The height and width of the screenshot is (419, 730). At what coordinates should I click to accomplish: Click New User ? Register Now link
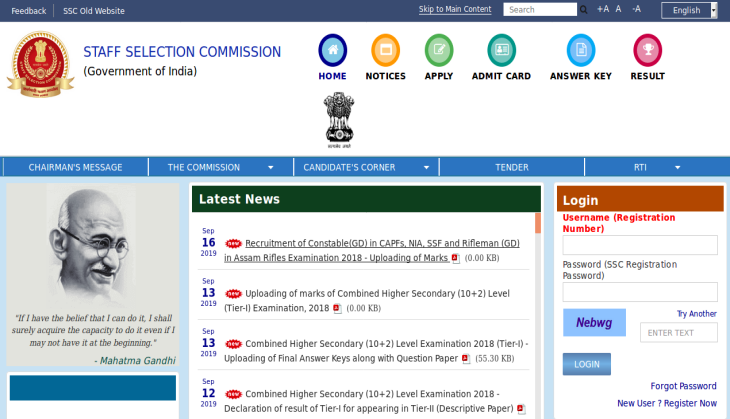point(667,403)
